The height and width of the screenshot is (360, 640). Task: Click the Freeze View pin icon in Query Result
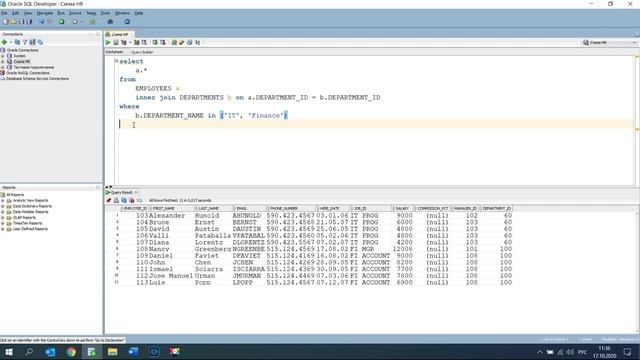pyautogui.click(x=109, y=200)
